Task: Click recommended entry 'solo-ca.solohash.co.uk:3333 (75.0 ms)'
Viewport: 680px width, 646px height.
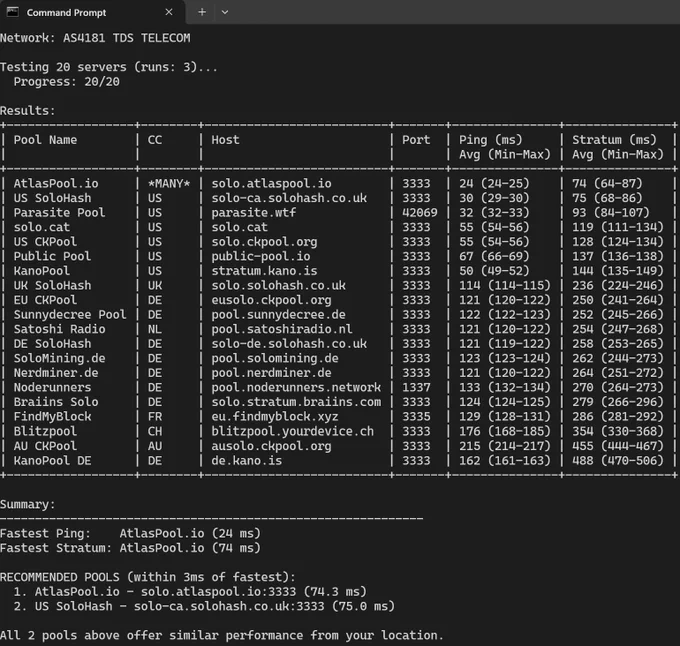Action: (264, 607)
